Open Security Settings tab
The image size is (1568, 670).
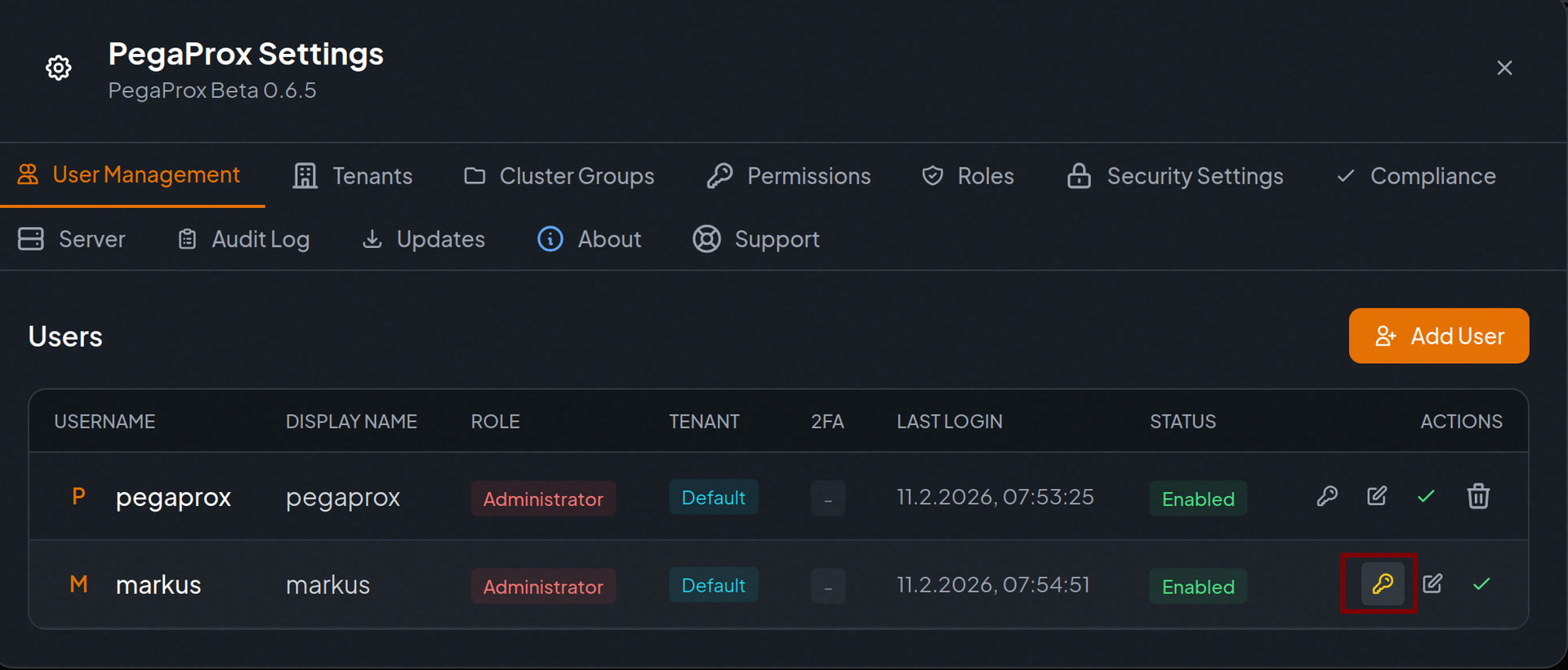coord(1175,176)
